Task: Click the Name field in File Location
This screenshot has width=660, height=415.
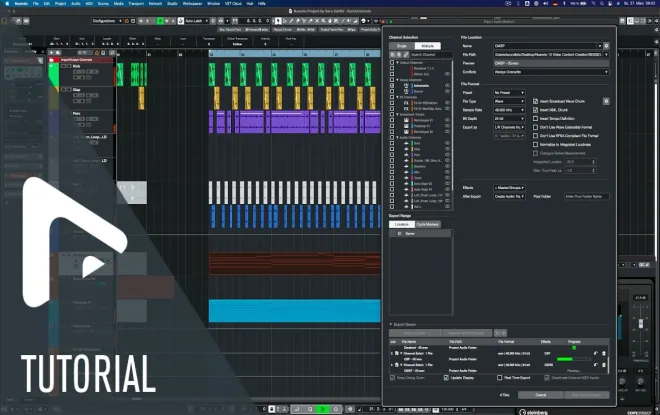Action: pos(548,46)
